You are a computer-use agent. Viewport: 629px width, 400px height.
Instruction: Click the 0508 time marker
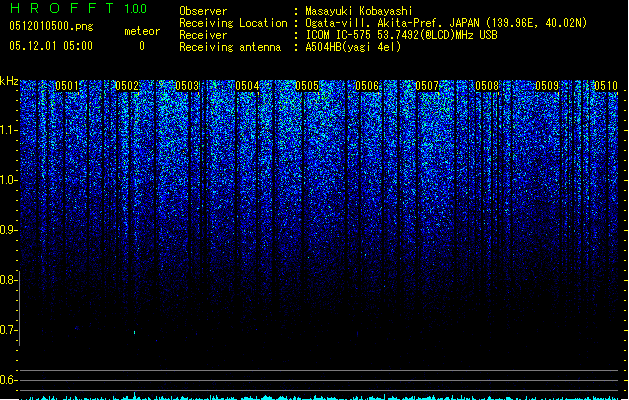click(x=487, y=86)
